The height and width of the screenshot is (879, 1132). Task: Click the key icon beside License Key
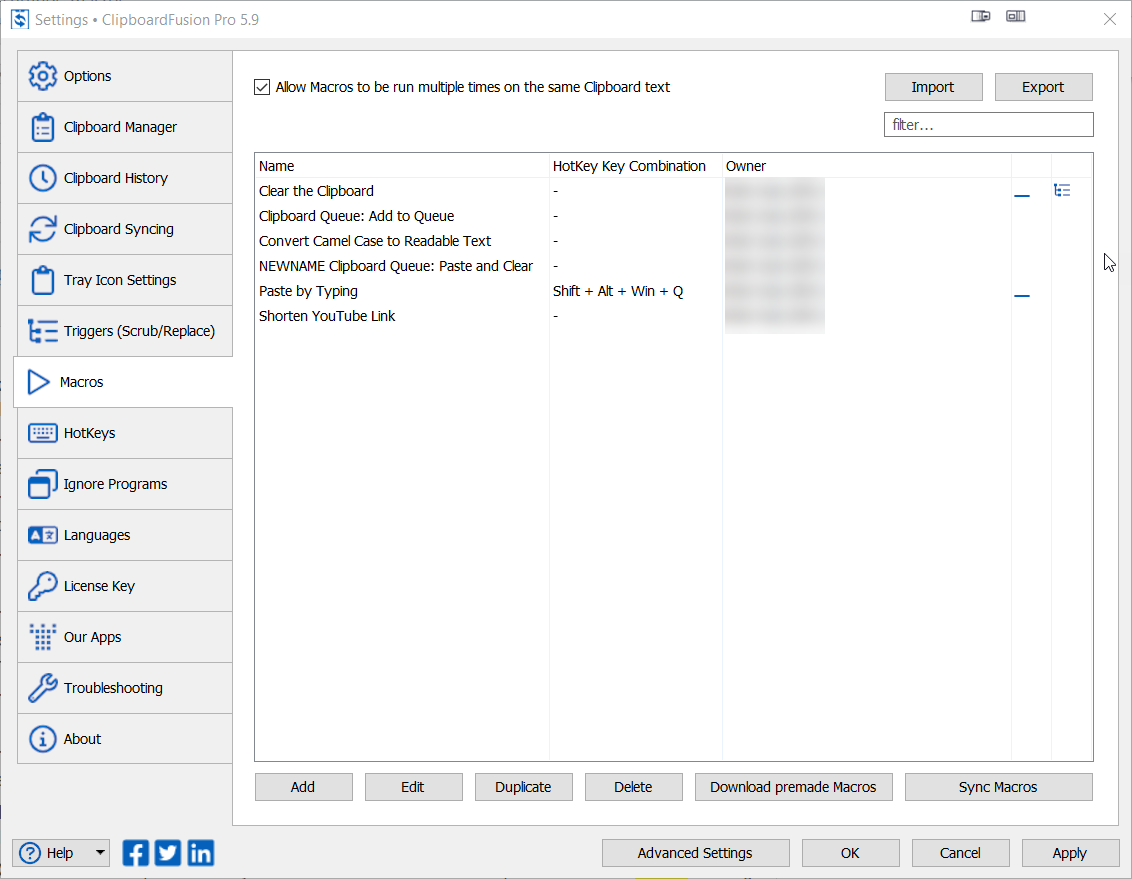[43, 586]
